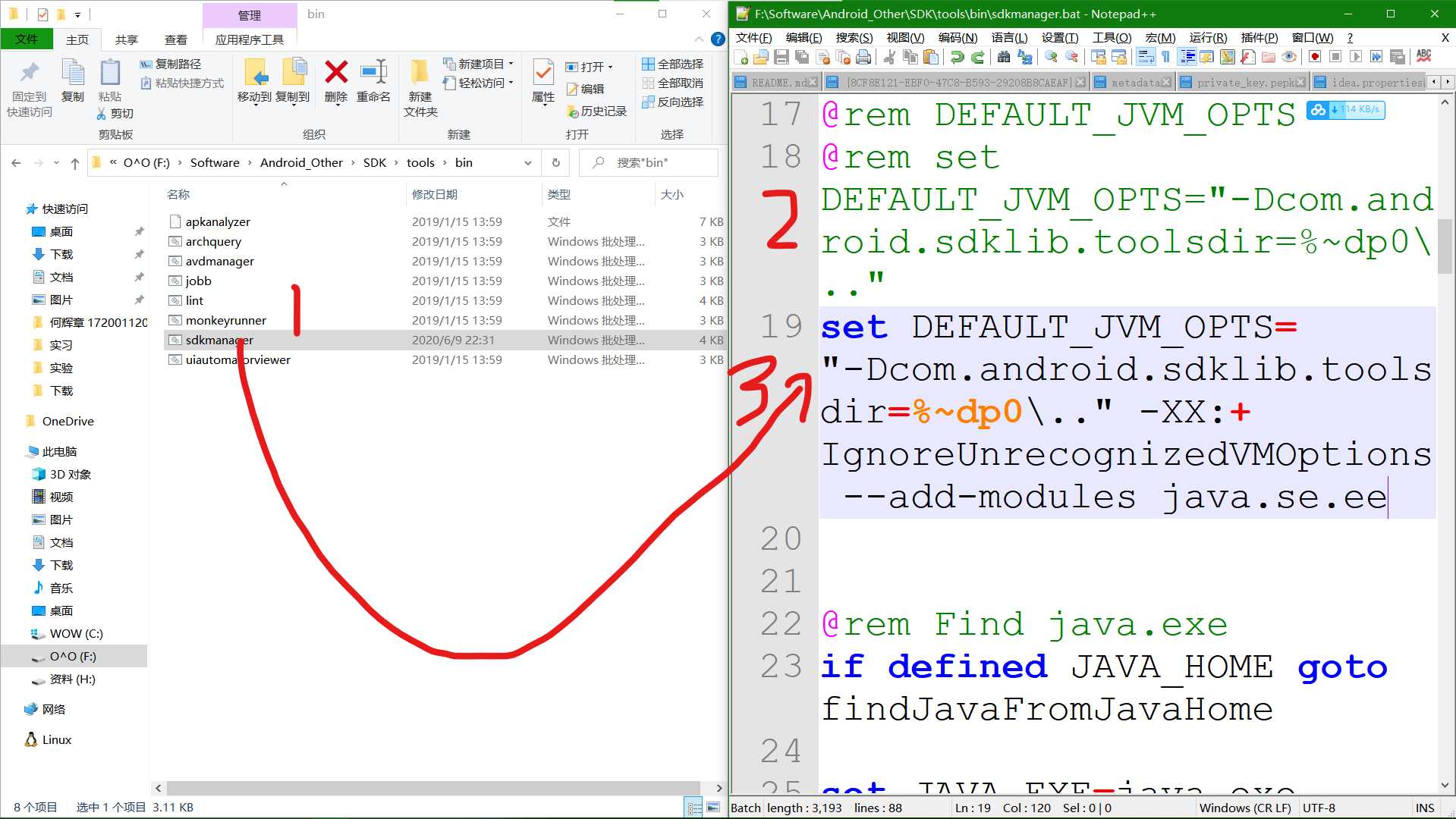Expand the address bar history dropdown
Image resolution: width=1456 pixels, height=819 pixels.
point(527,163)
